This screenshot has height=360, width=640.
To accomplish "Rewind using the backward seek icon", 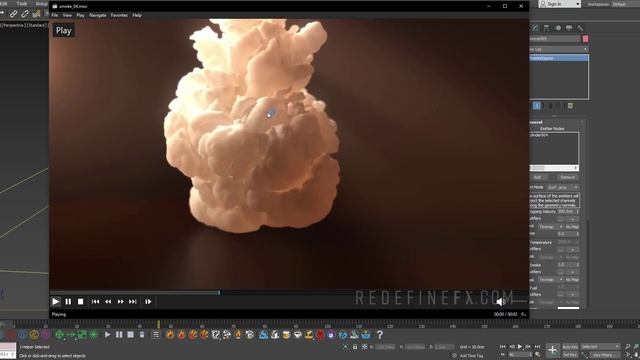I will point(108,302).
